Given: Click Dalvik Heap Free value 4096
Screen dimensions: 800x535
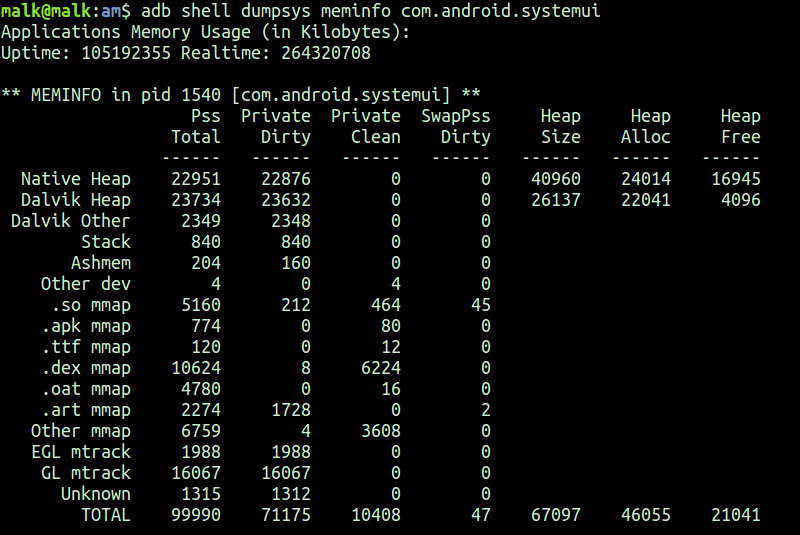Looking at the screenshot, I should tap(741, 200).
